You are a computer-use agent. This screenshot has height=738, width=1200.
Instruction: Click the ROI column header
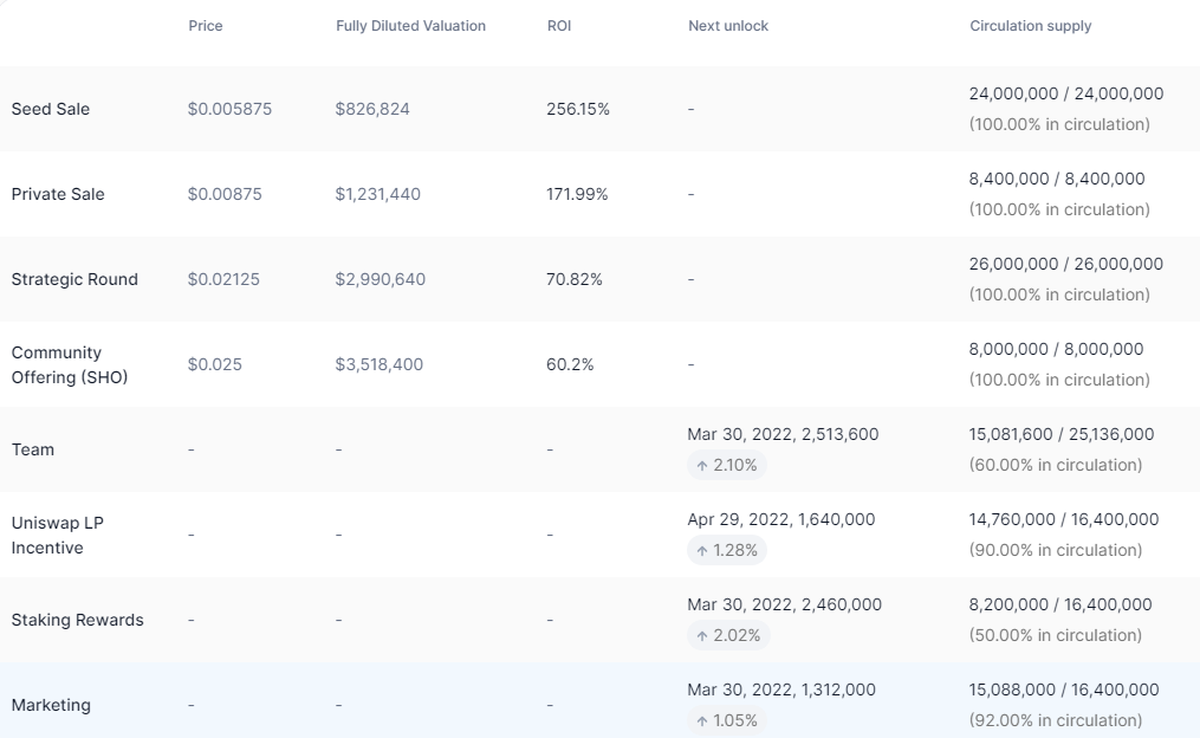point(559,26)
